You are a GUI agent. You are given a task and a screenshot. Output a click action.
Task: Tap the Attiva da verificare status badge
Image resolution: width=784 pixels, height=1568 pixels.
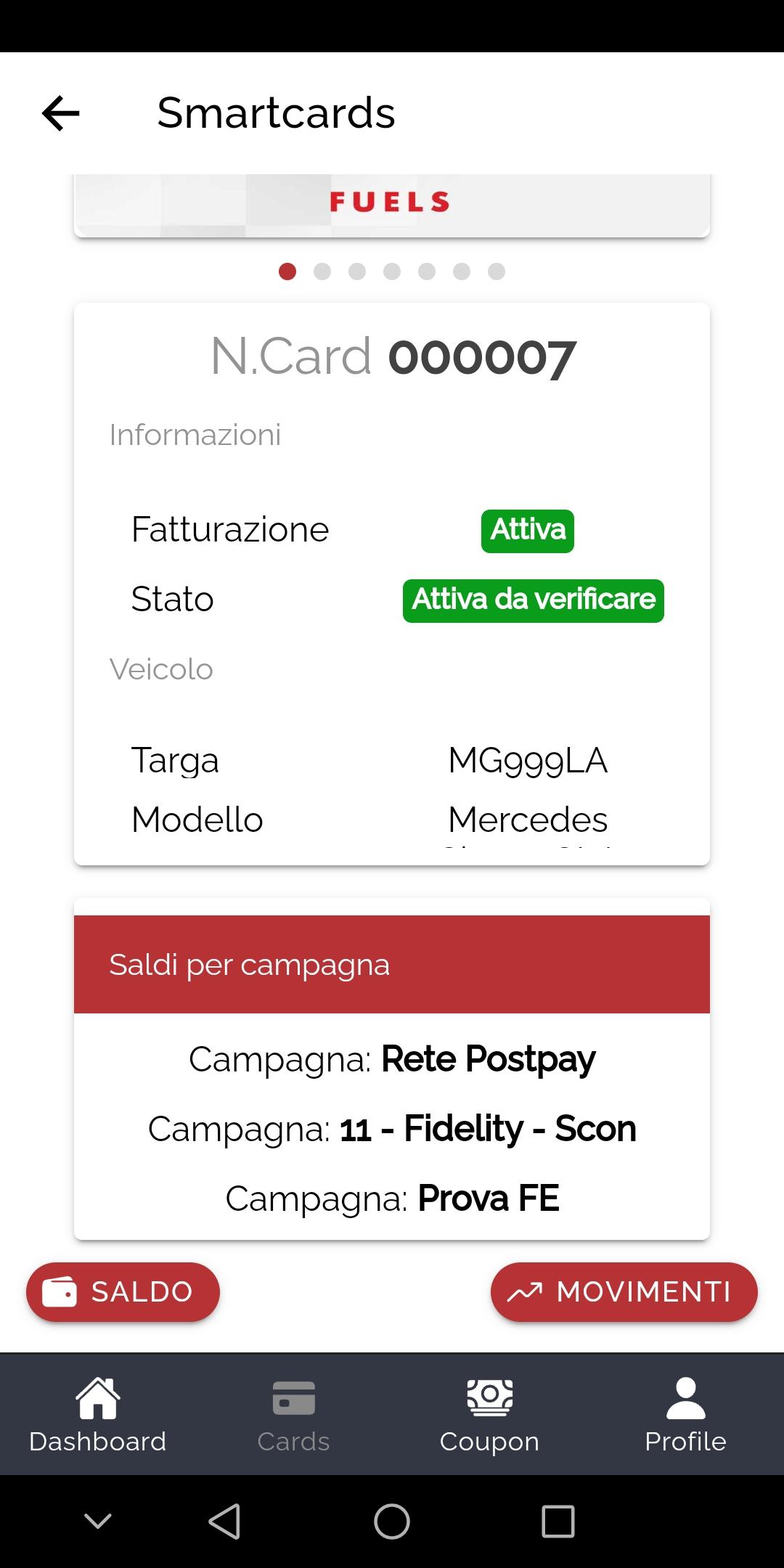[534, 600]
